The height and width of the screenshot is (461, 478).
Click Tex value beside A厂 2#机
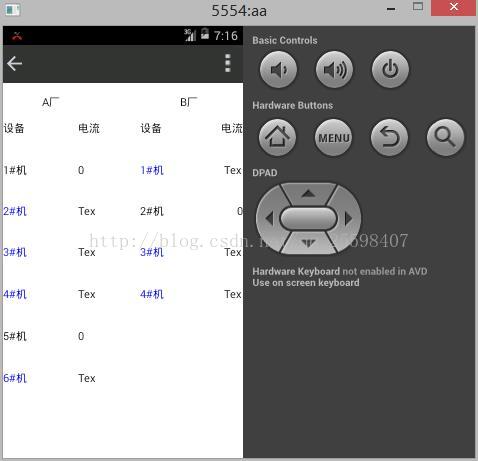[87, 211]
